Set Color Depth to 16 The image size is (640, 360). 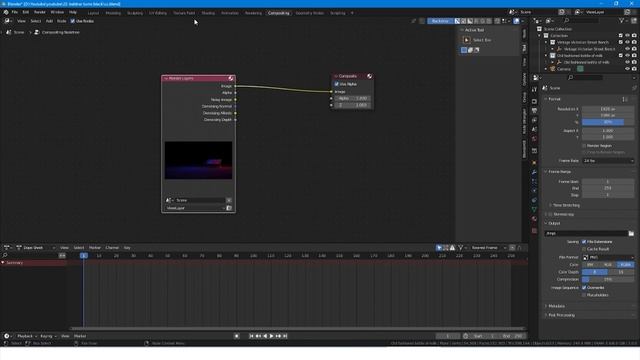point(621,272)
